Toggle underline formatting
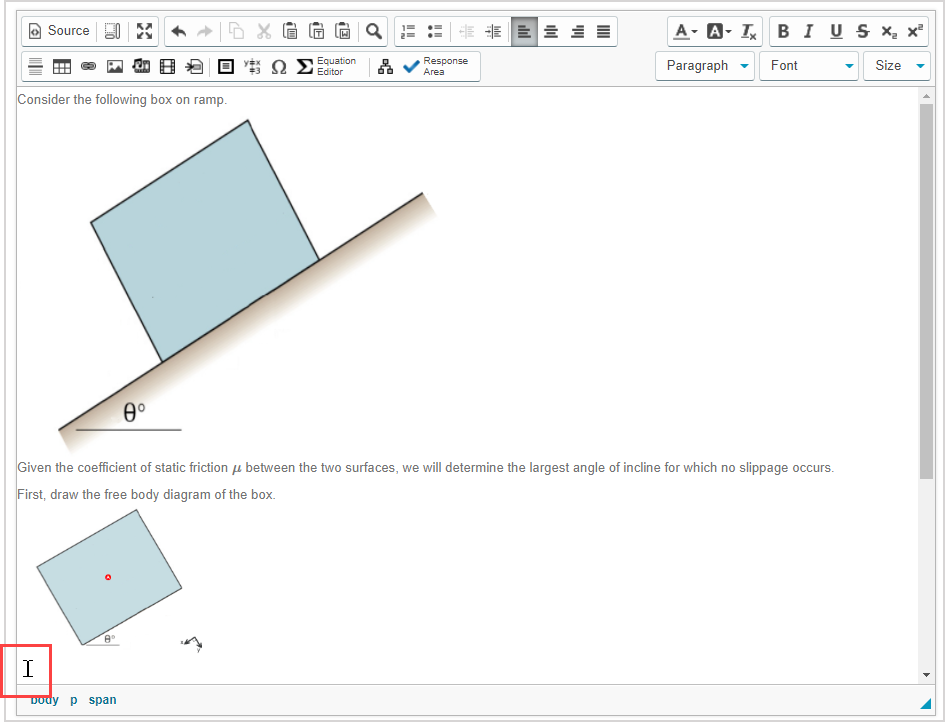This screenshot has height=722, width=945. pyautogui.click(x=836, y=31)
